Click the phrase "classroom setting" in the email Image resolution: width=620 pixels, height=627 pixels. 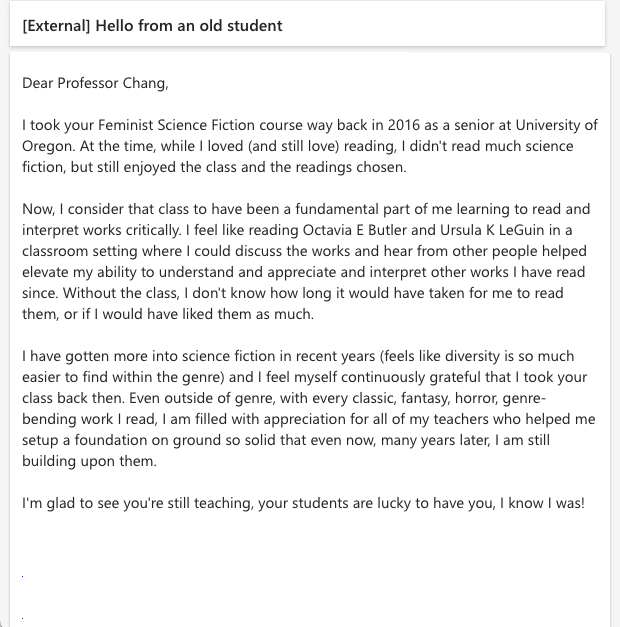[80, 252]
